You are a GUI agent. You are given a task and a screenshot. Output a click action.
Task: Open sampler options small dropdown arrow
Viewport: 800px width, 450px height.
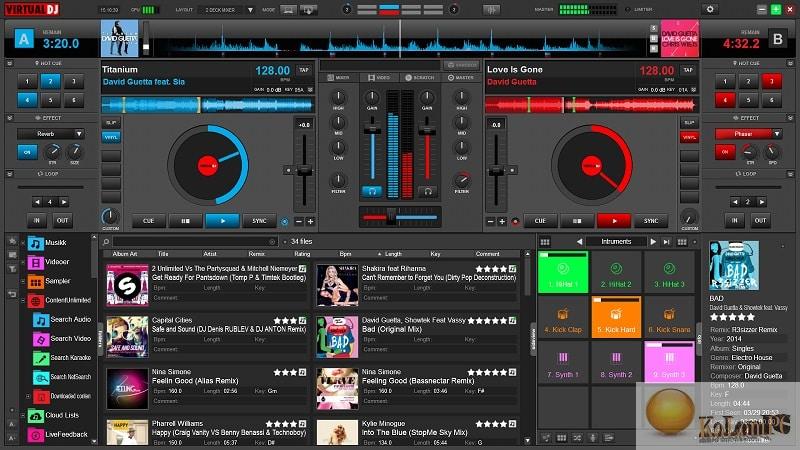coord(694,242)
